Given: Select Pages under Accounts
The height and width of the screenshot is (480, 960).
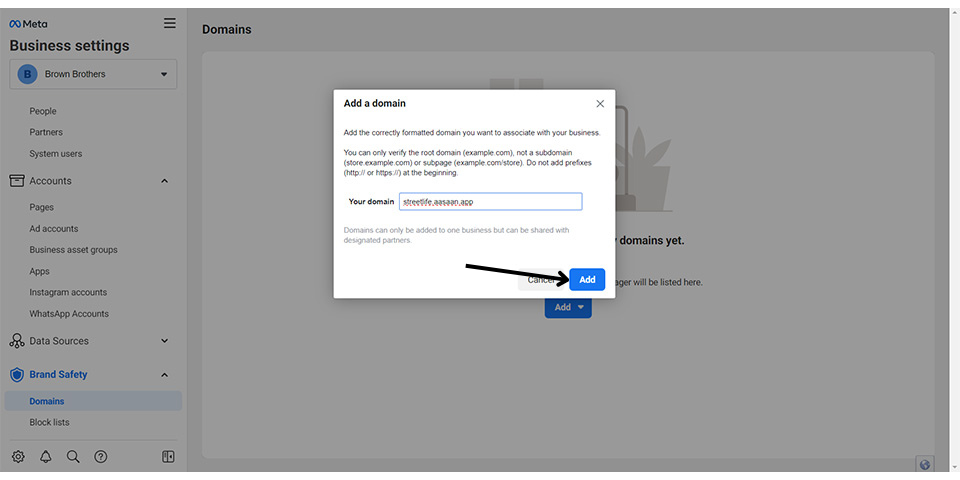Looking at the screenshot, I should pos(42,207).
